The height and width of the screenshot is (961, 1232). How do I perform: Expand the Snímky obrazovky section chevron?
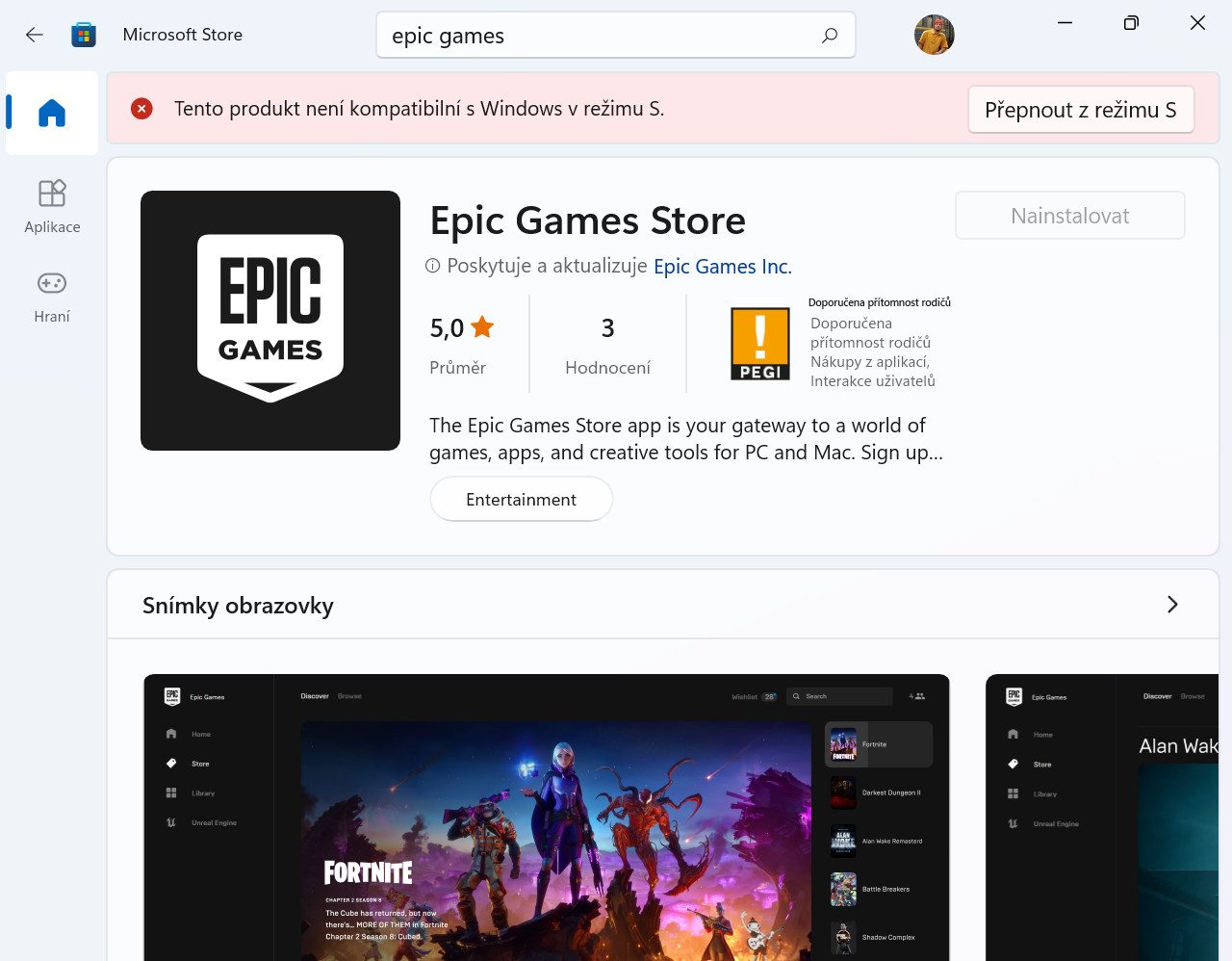coord(1172,605)
